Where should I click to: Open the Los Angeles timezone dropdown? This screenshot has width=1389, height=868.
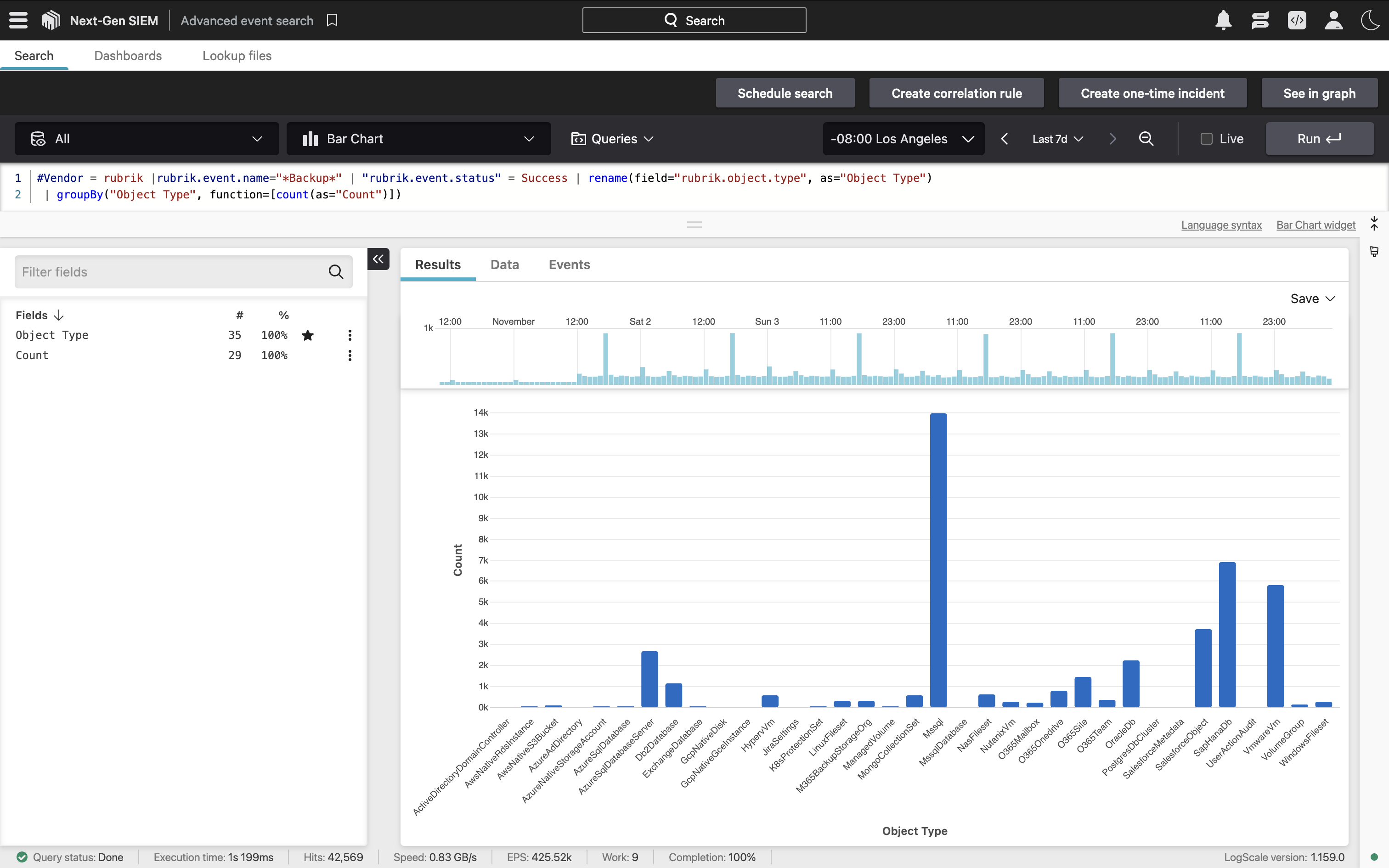coord(903,139)
